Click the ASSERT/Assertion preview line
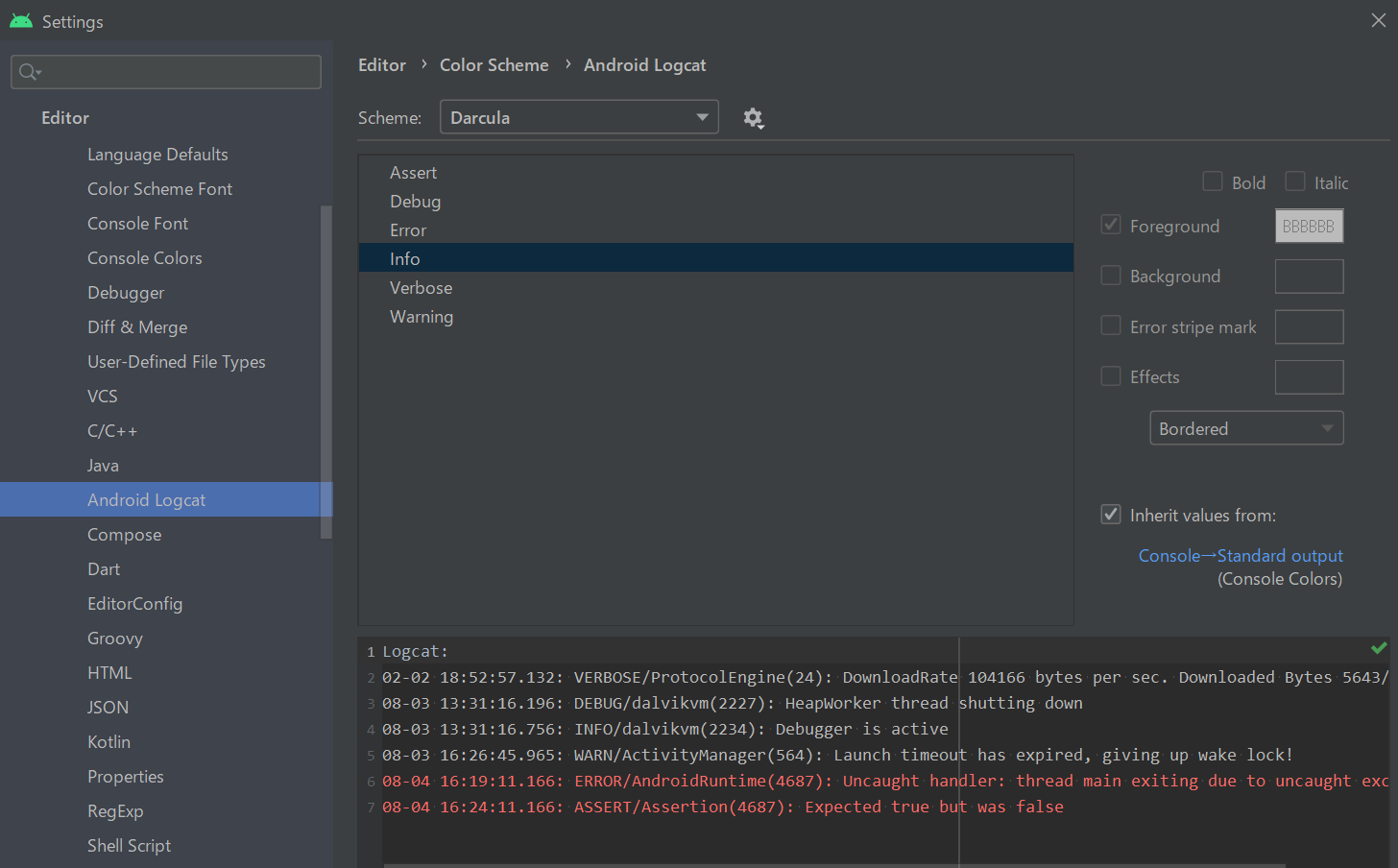The image size is (1398, 868). [x=723, y=807]
